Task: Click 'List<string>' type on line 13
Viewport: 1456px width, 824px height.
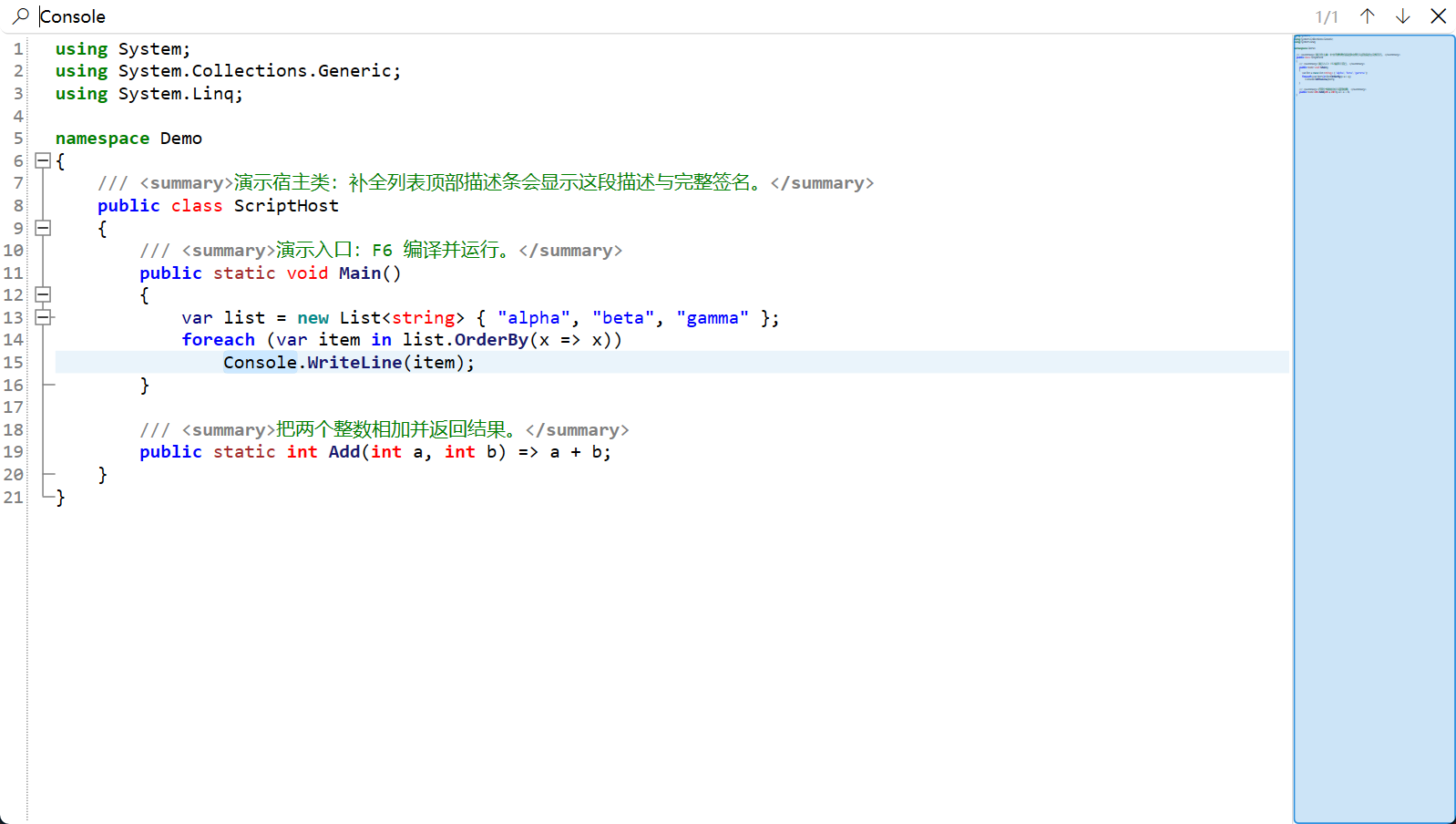Action: click(402, 317)
